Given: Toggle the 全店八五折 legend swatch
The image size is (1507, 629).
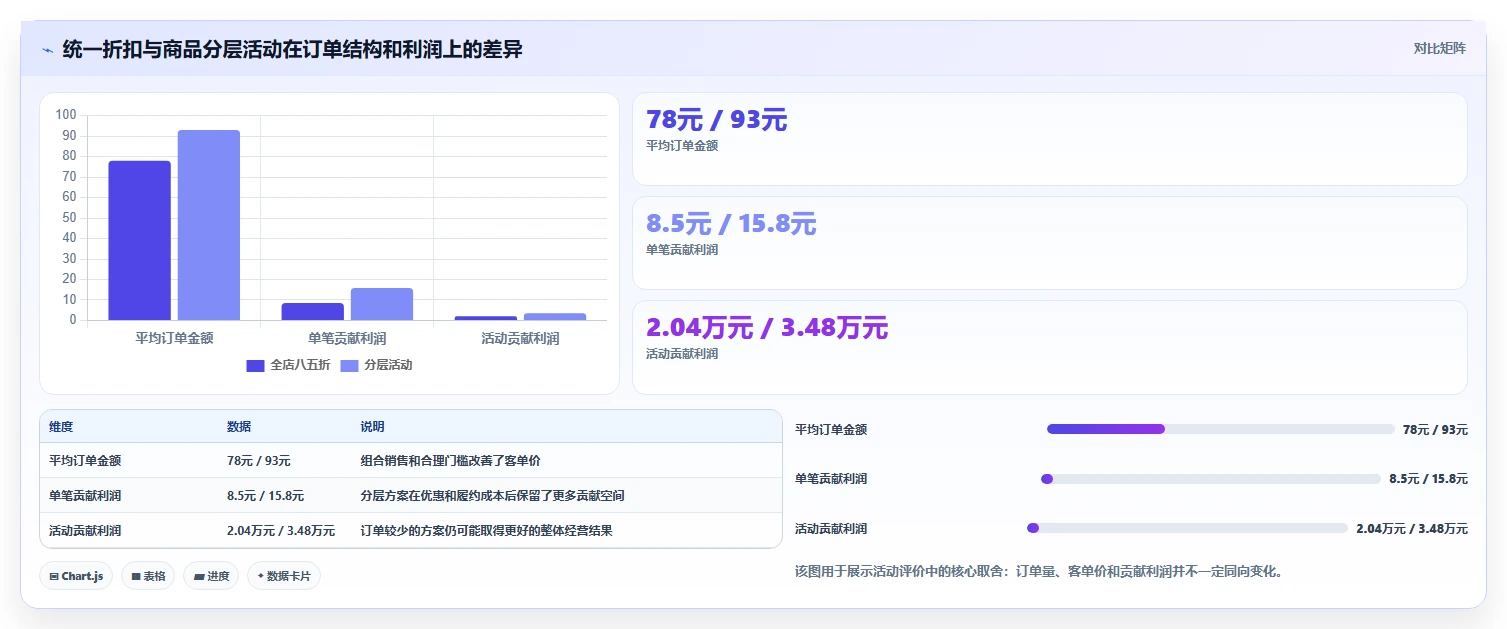Looking at the screenshot, I should coord(255,366).
